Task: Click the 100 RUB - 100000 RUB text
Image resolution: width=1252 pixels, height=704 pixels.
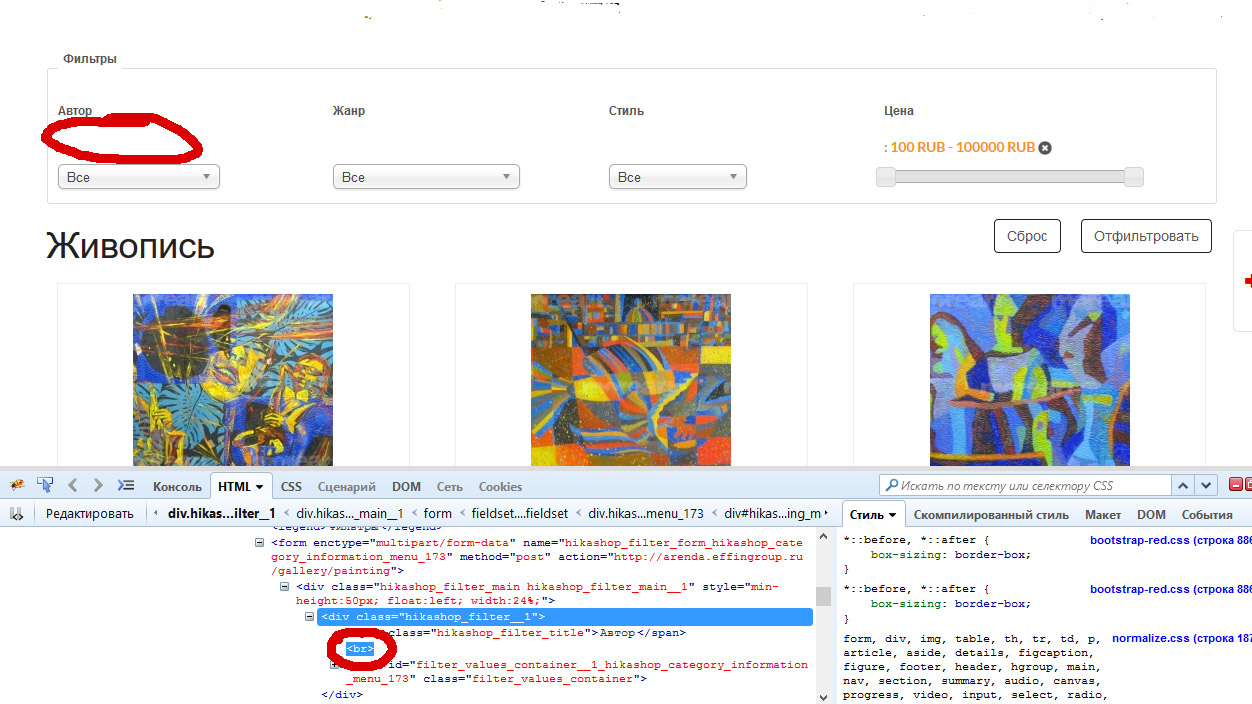Action: [963, 147]
